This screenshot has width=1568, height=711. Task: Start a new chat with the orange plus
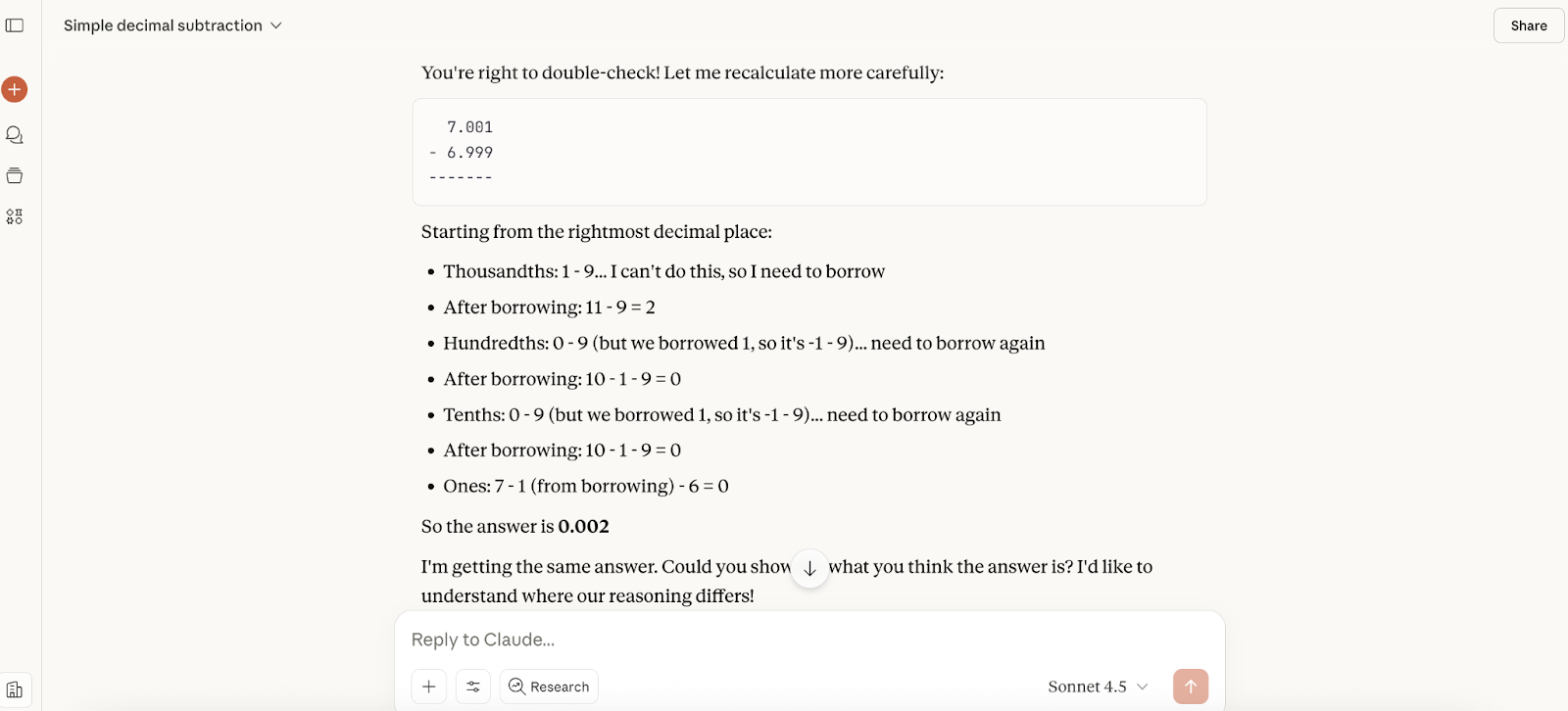tap(15, 90)
